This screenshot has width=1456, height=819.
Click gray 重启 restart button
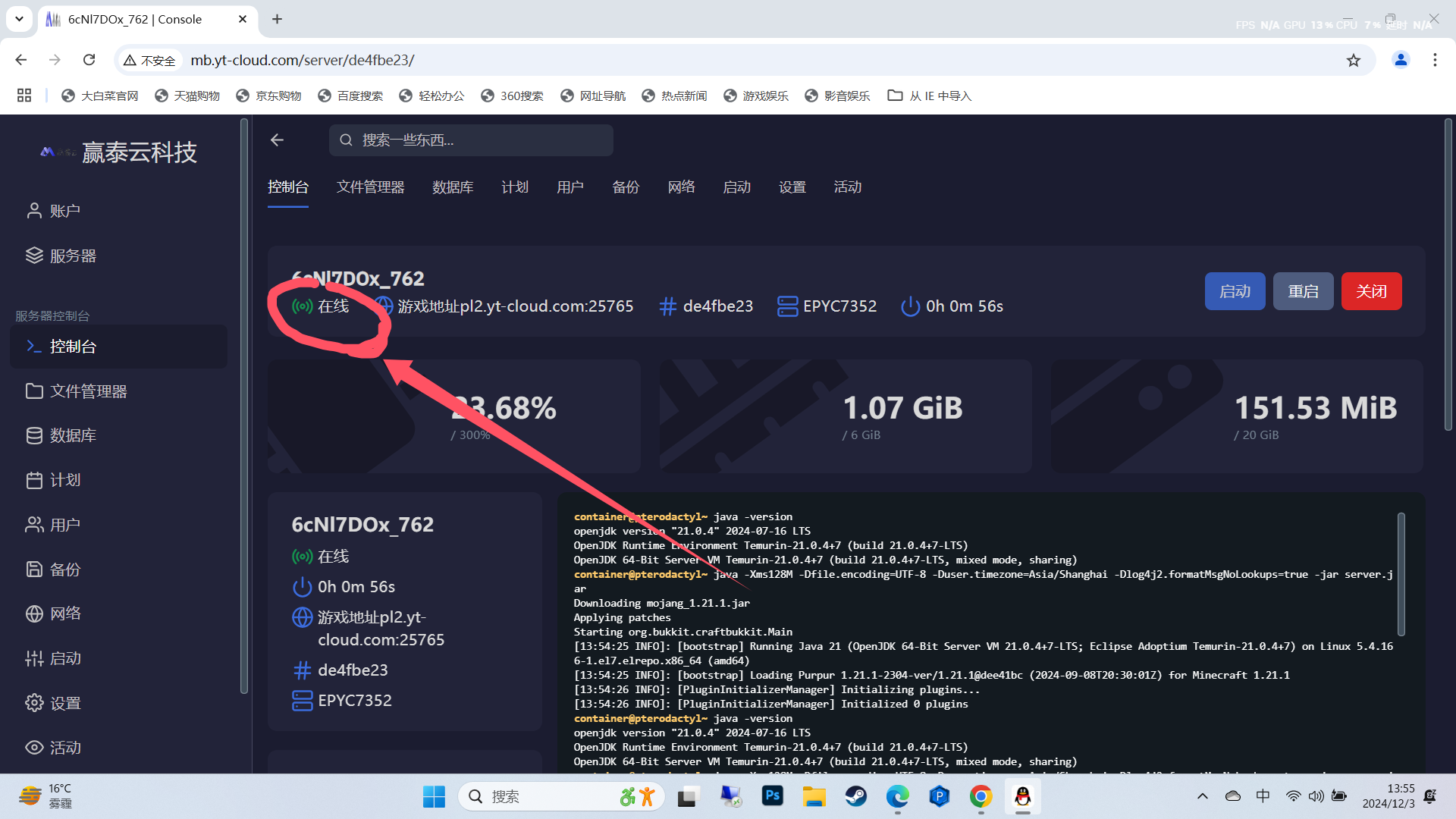point(1303,291)
